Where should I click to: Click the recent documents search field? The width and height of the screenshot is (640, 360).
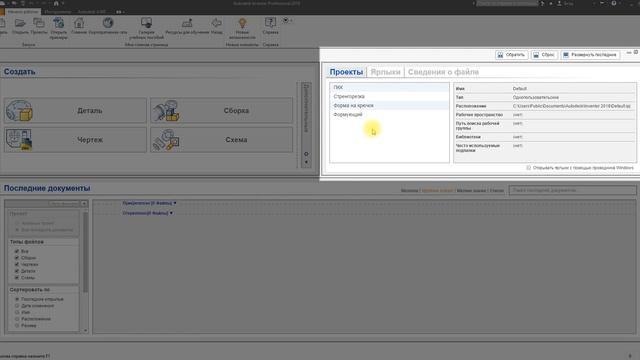tap(572, 190)
